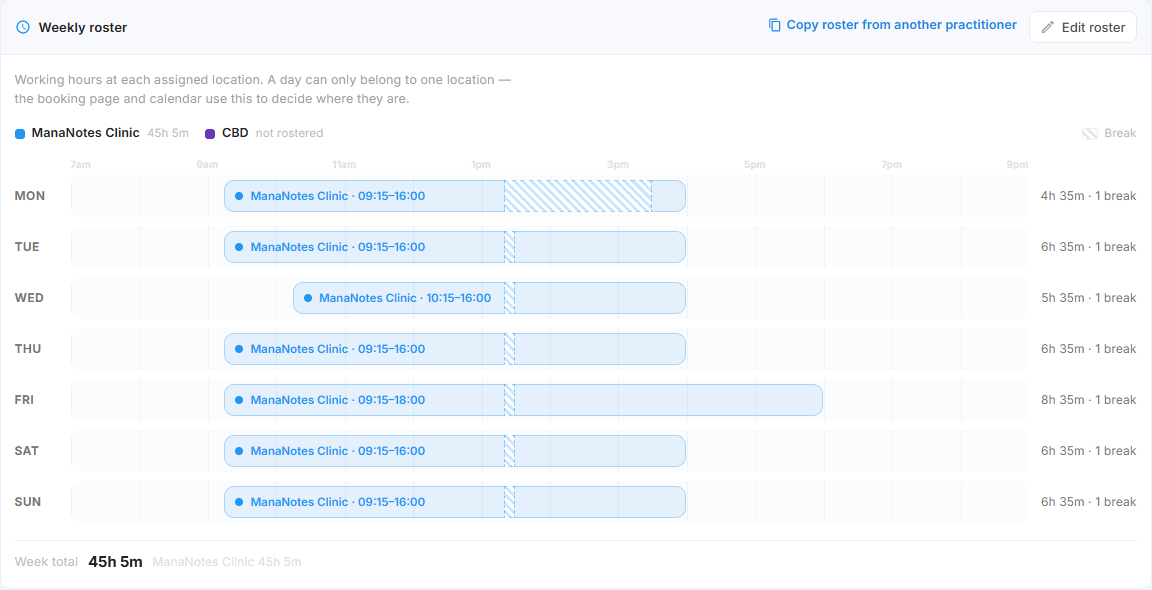Screen dimensions: 1152x590
Task: Click the THU day label
Action: pos(28,349)
